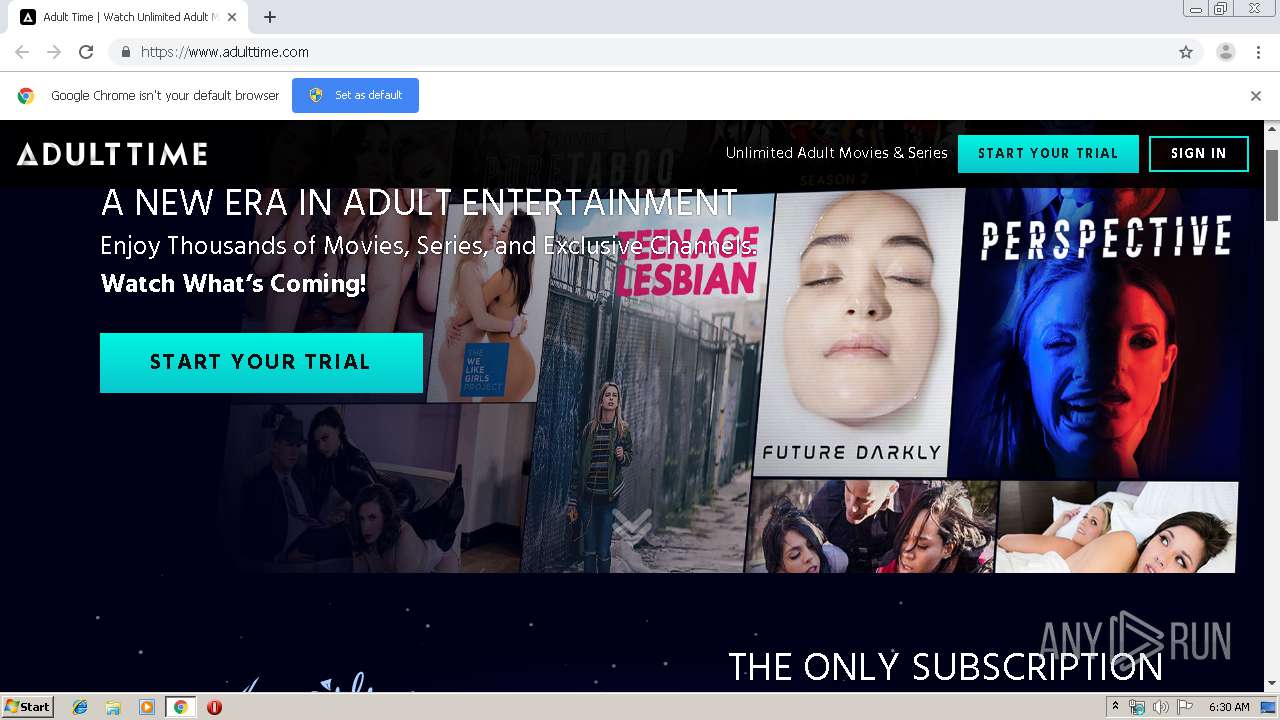
Task: Open the volume speaker tray icon
Action: pyautogui.click(x=1160, y=707)
